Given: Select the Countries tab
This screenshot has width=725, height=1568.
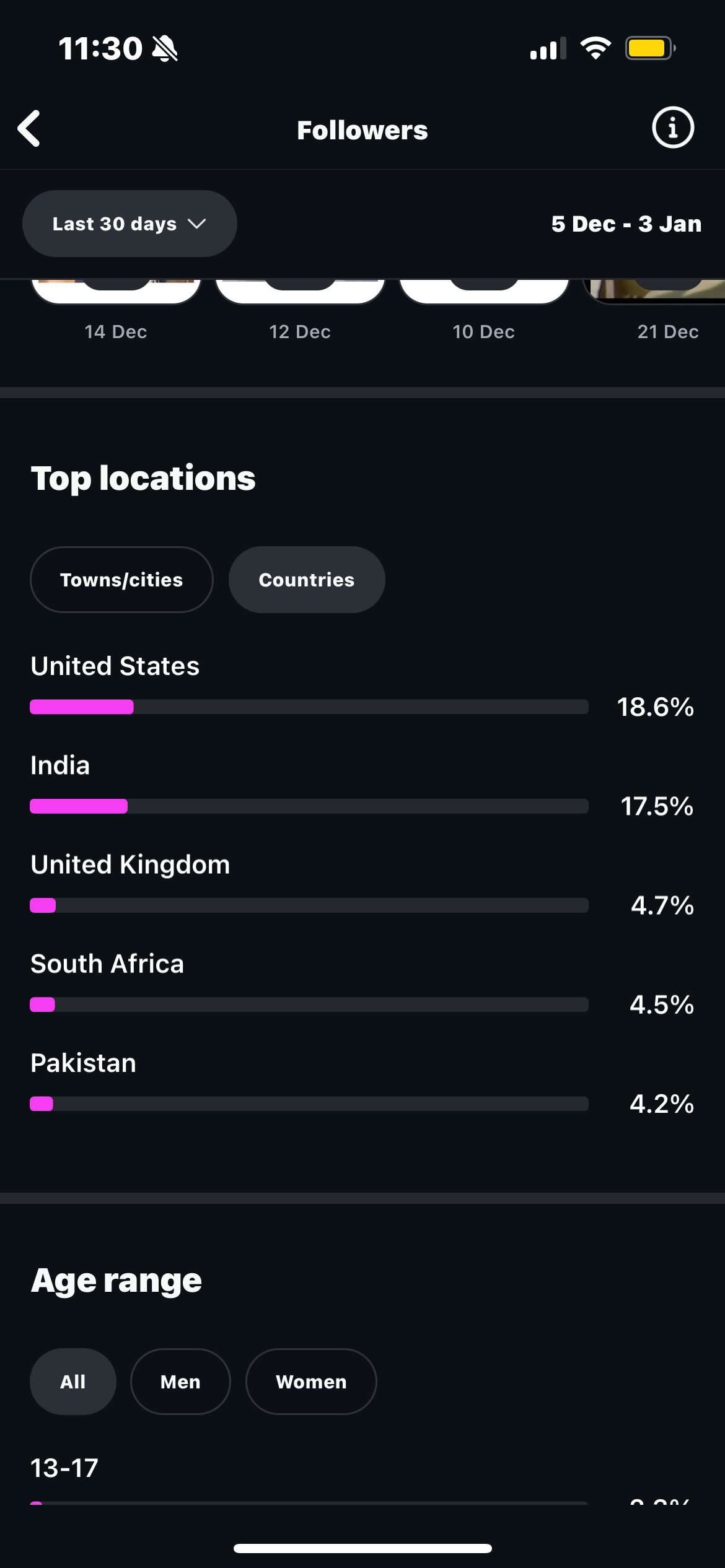Looking at the screenshot, I should click(x=307, y=580).
